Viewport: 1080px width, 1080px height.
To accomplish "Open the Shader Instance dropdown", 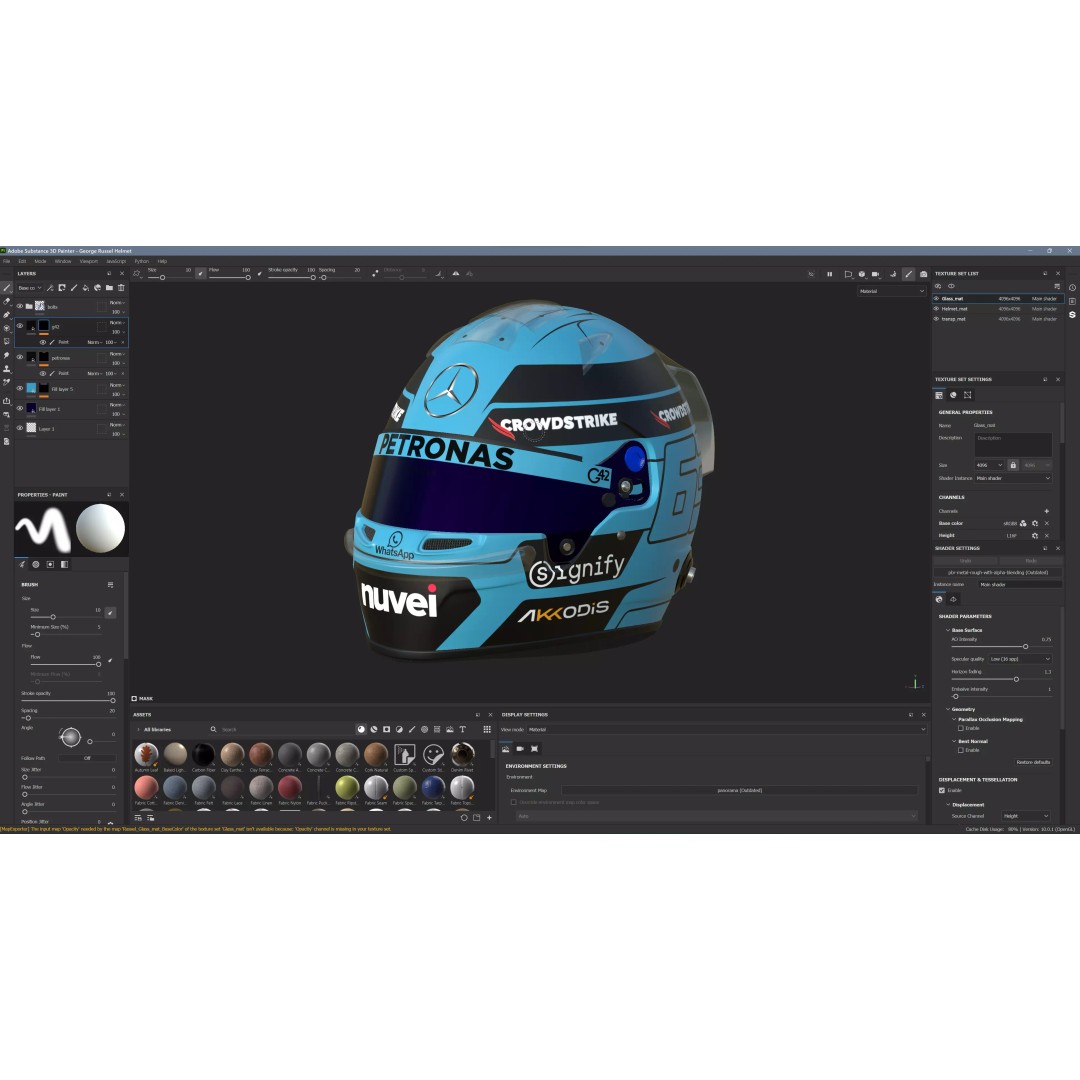I will click(x=1013, y=478).
